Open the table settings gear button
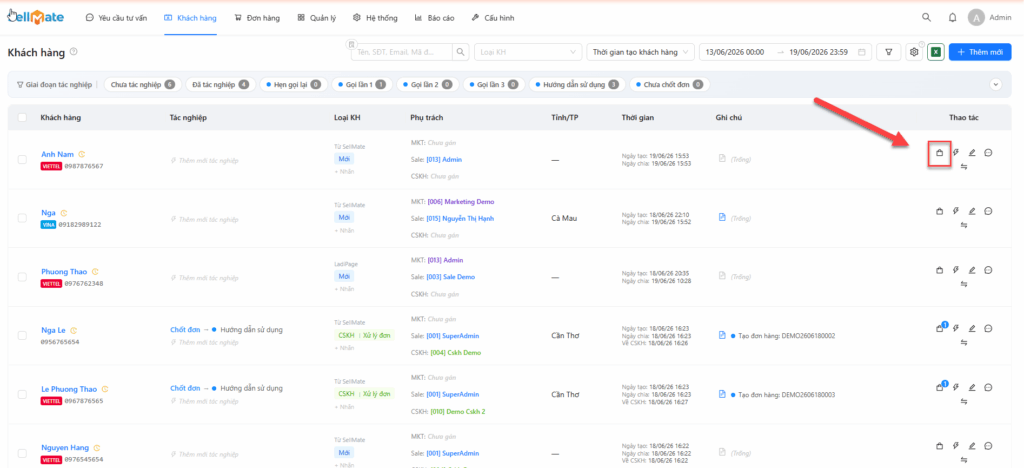 point(914,52)
